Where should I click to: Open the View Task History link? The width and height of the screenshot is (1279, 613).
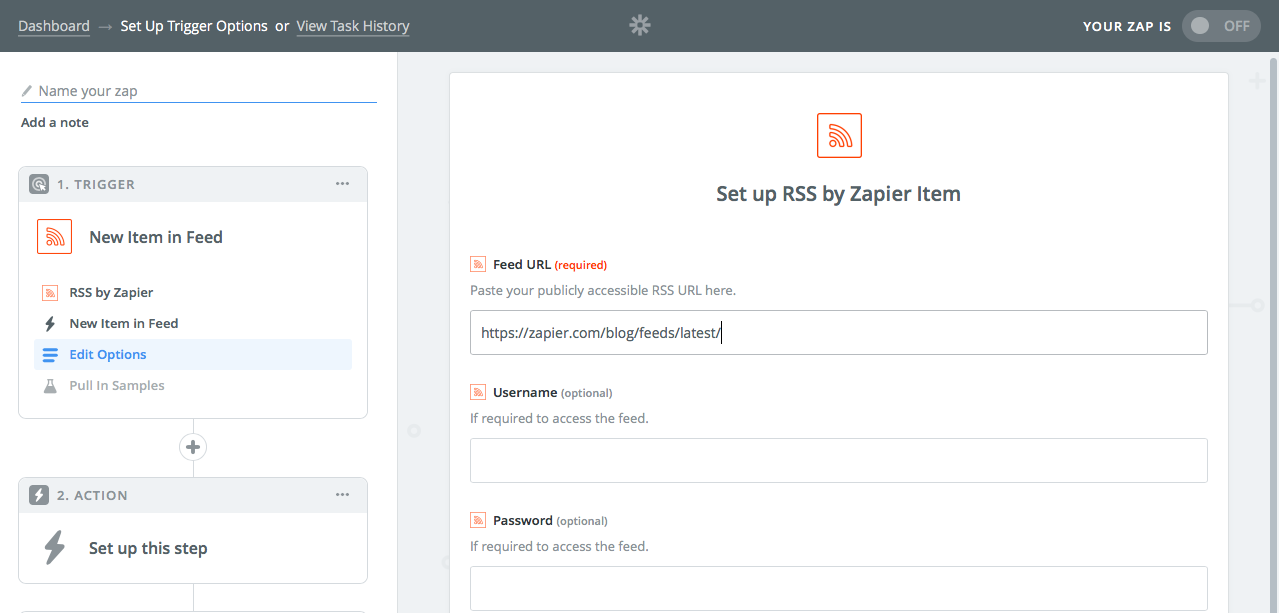353,26
